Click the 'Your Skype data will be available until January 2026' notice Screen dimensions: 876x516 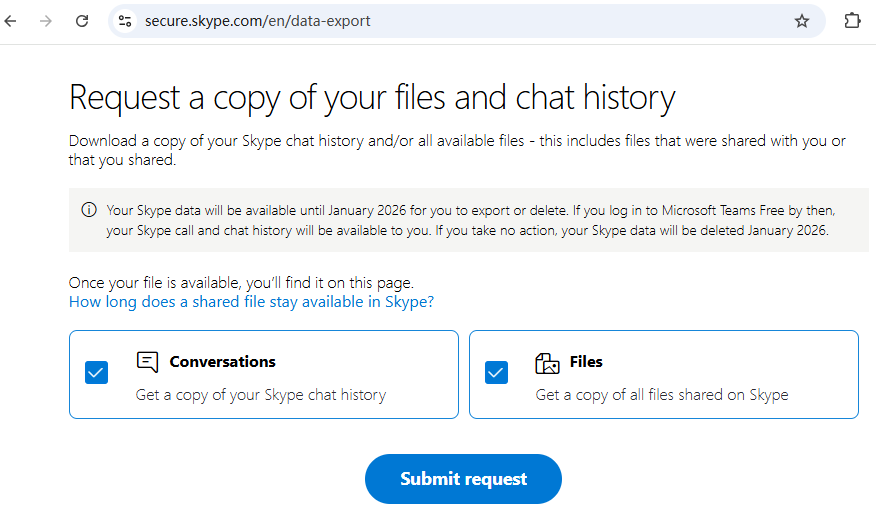[x=470, y=220]
